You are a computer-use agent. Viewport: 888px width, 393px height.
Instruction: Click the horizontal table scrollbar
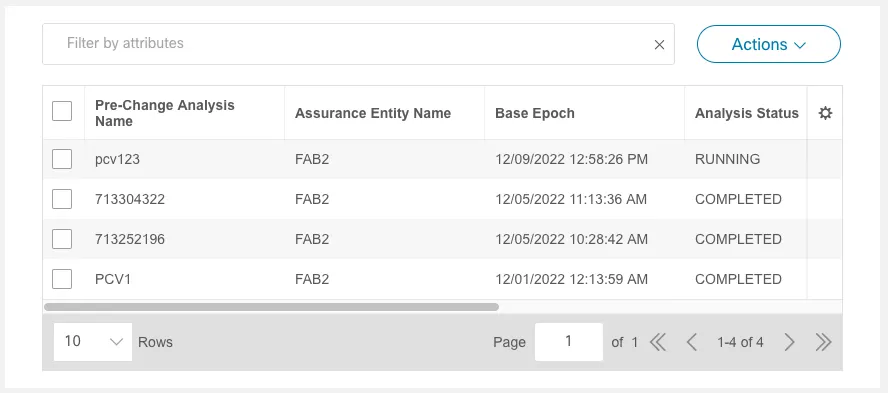(x=271, y=307)
